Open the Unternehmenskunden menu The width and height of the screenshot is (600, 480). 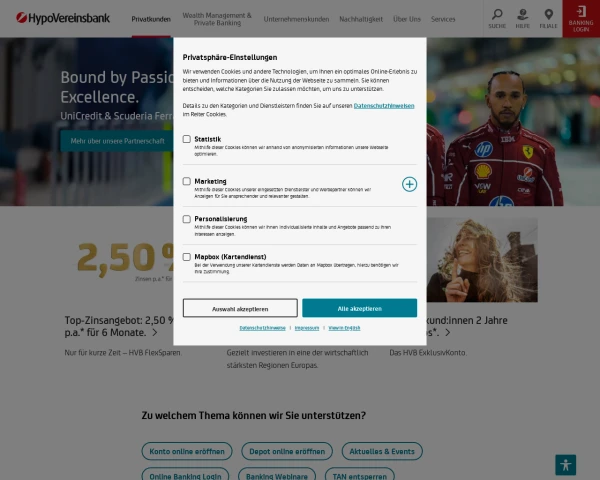point(296,19)
